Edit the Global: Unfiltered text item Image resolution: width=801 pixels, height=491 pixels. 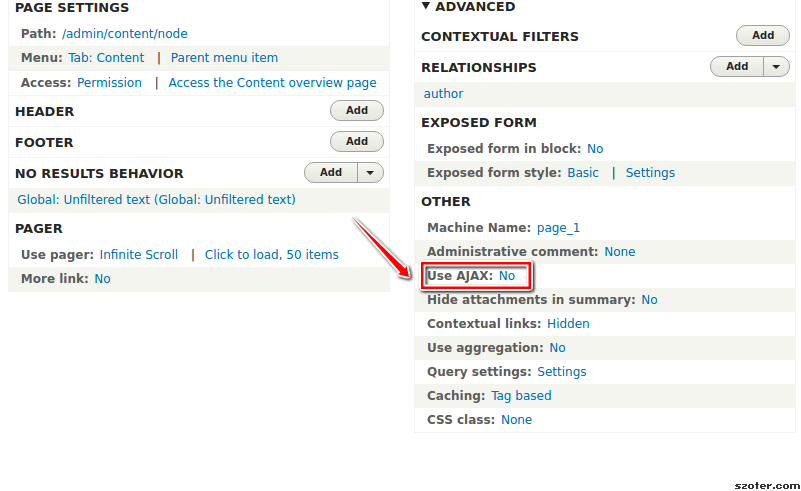(x=156, y=200)
